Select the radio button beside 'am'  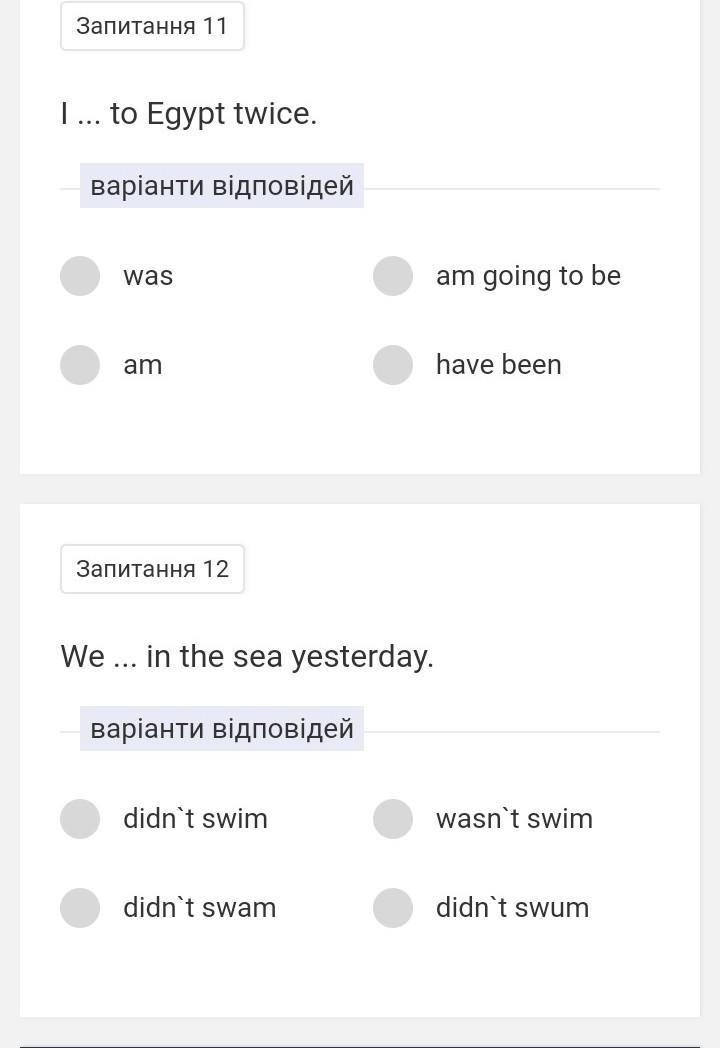[80, 365]
